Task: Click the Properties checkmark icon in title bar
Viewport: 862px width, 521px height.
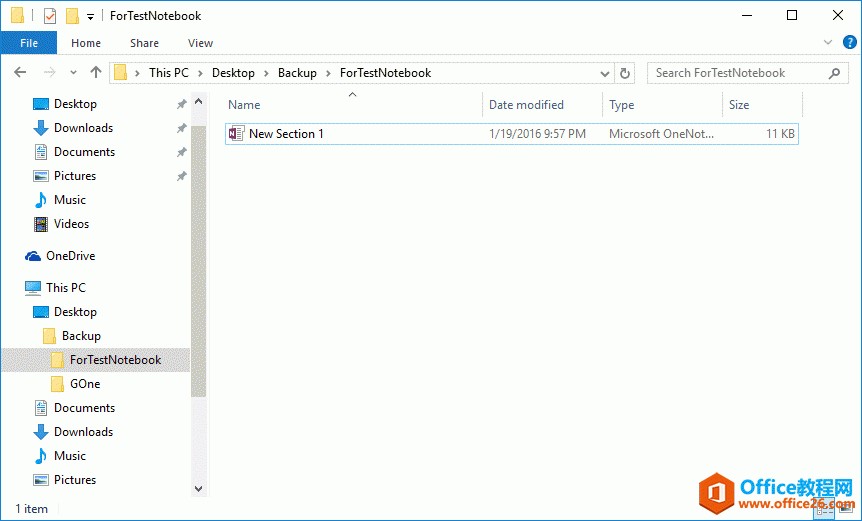Action: coord(50,16)
